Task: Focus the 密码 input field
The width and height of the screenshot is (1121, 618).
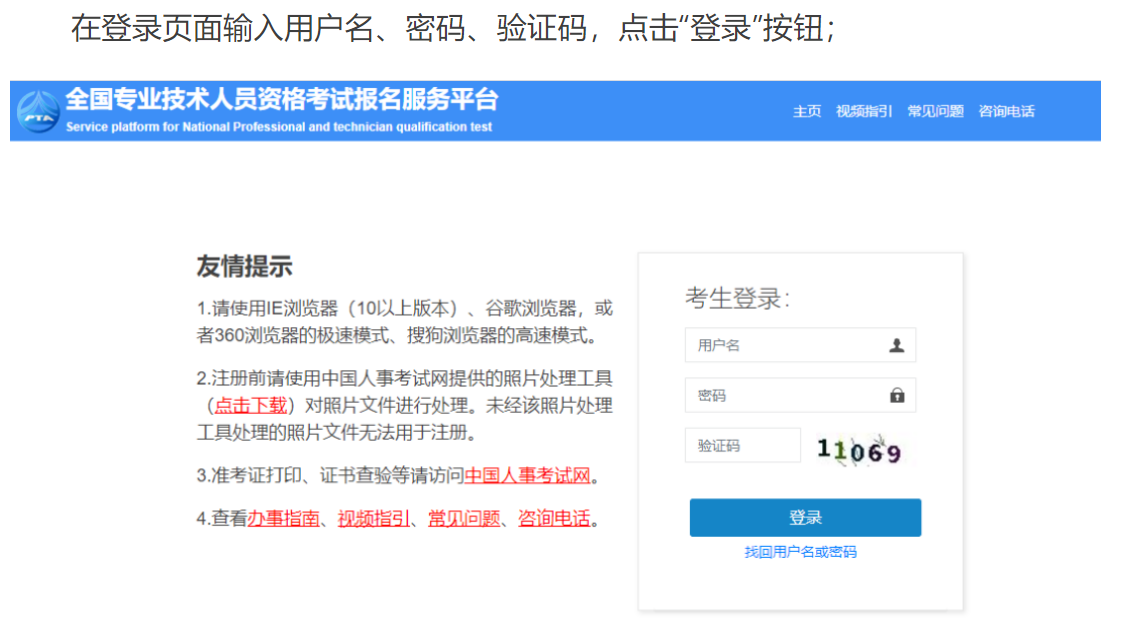Action: [785, 395]
